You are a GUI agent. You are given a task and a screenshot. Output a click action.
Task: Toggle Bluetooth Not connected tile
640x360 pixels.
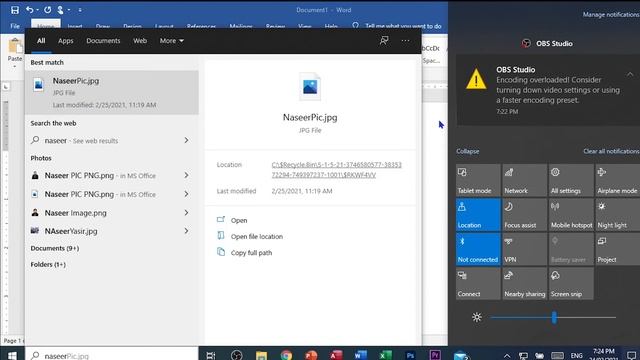(x=478, y=249)
